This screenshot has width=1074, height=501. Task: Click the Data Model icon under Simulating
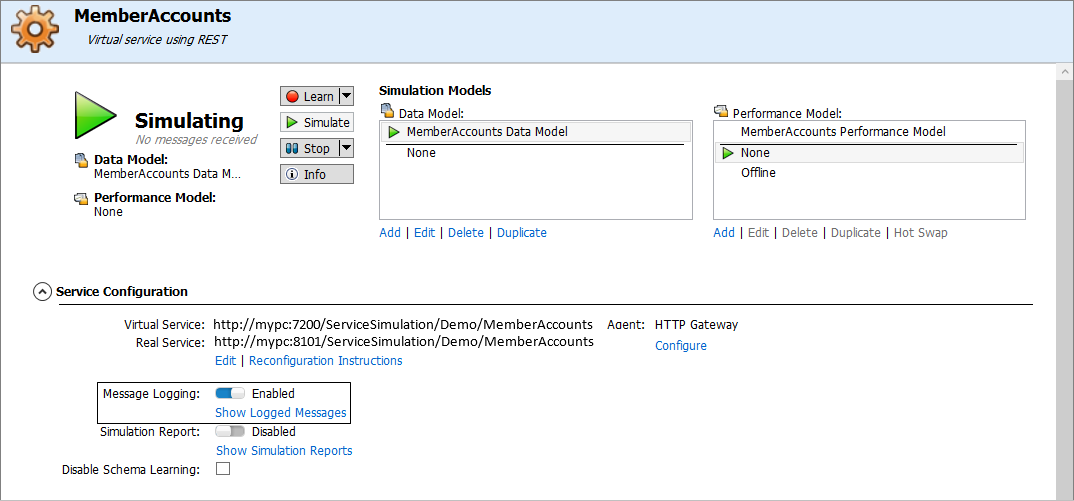click(81, 160)
